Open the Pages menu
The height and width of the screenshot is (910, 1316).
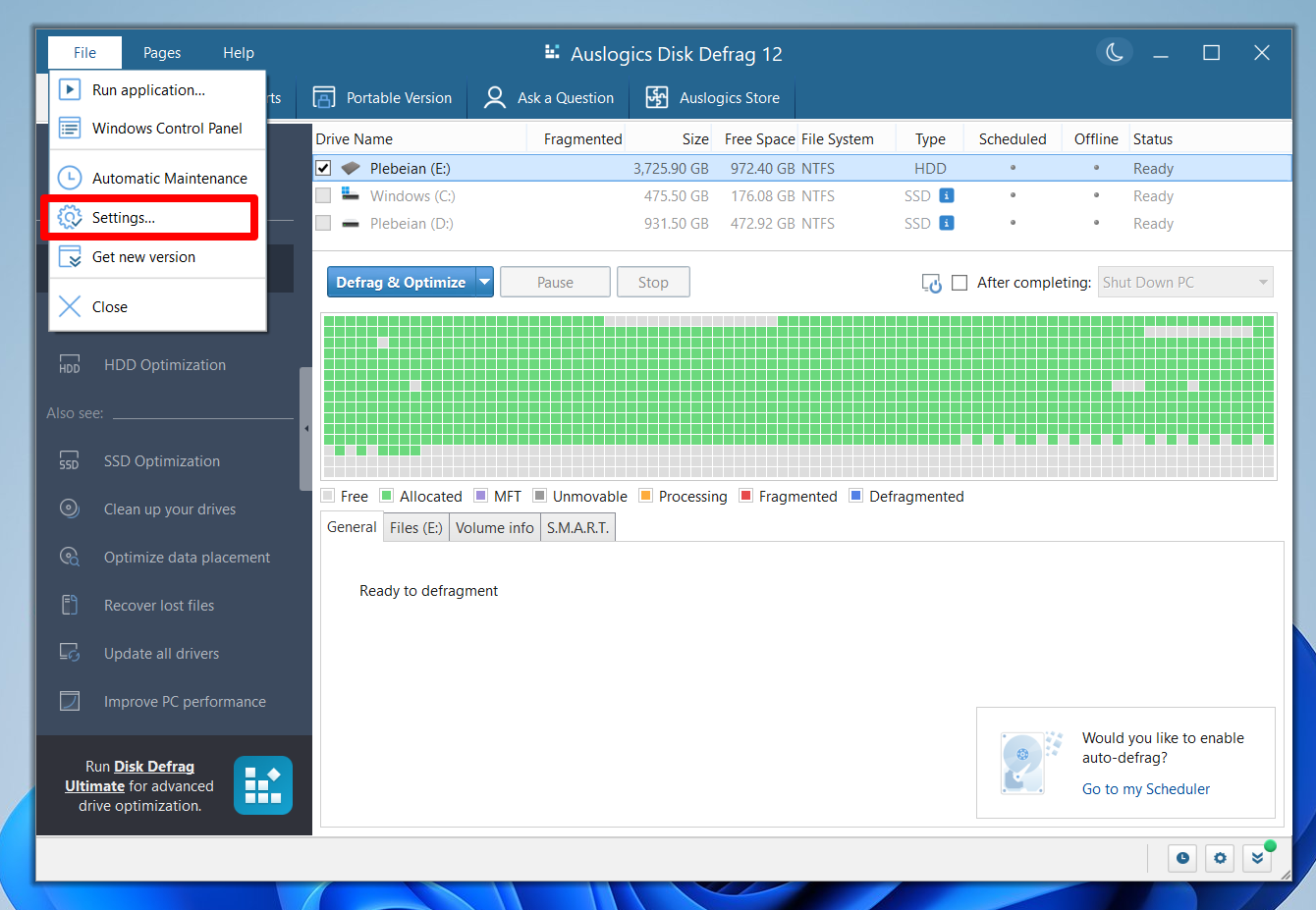pos(161,52)
